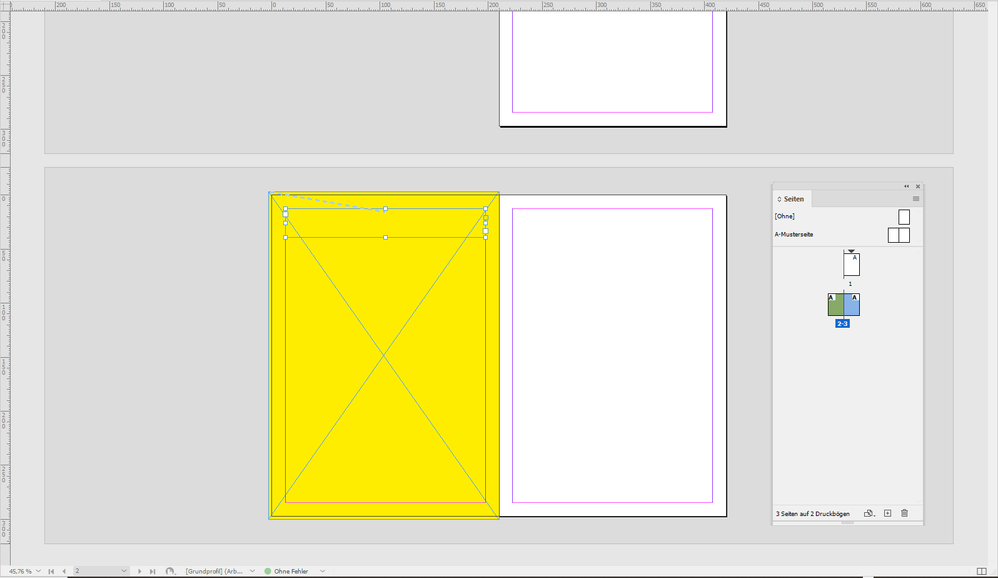Click the text frame's bottom-center handle
This screenshot has width=998, height=578.
pyautogui.click(x=385, y=237)
